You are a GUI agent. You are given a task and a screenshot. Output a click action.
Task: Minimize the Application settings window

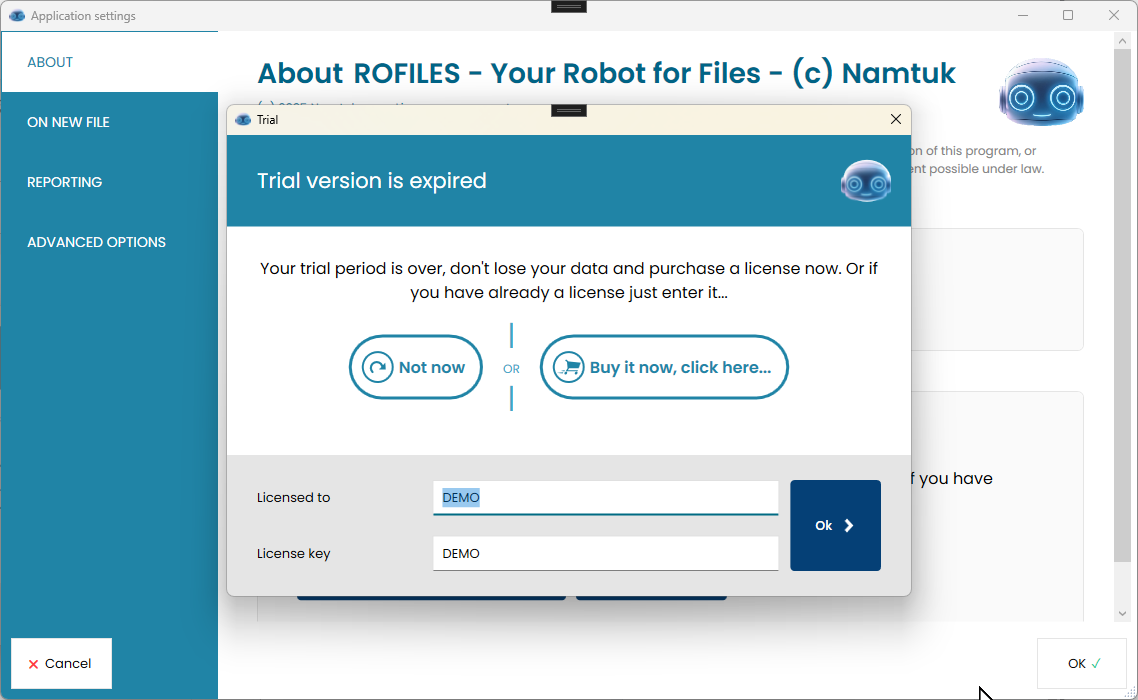[1023, 15]
